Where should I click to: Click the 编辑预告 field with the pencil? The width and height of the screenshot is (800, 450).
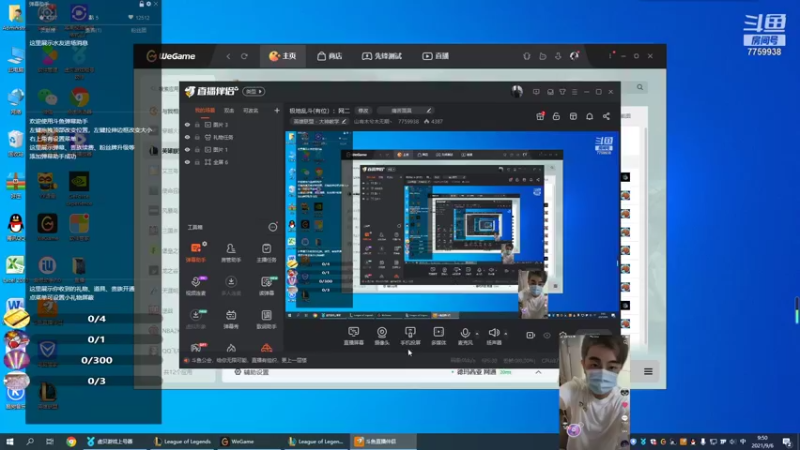click(x=405, y=110)
